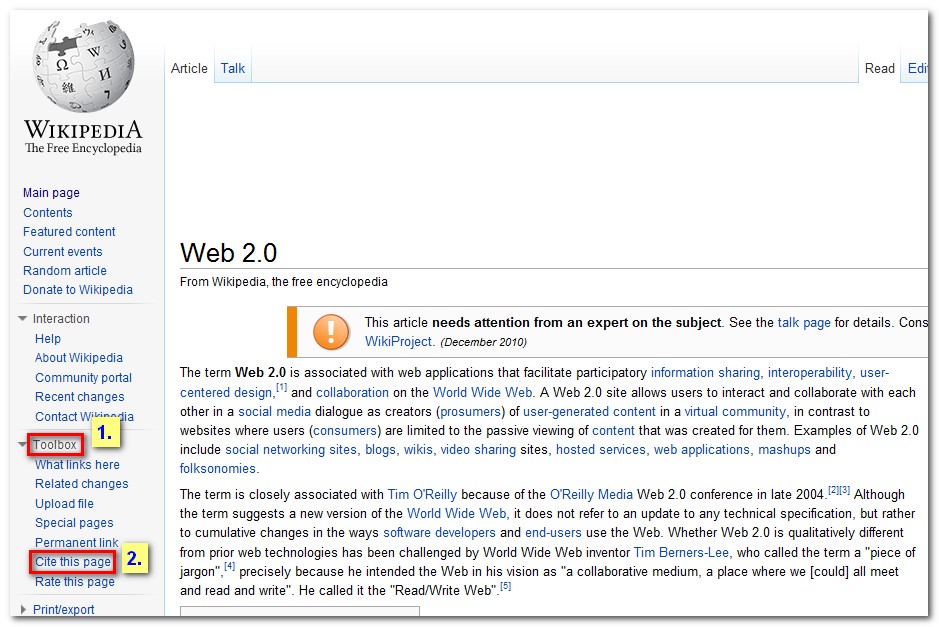The height and width of the screenshot is (627, 939).
Task: Open the virtual community link
Action: [x=735, y=412]
